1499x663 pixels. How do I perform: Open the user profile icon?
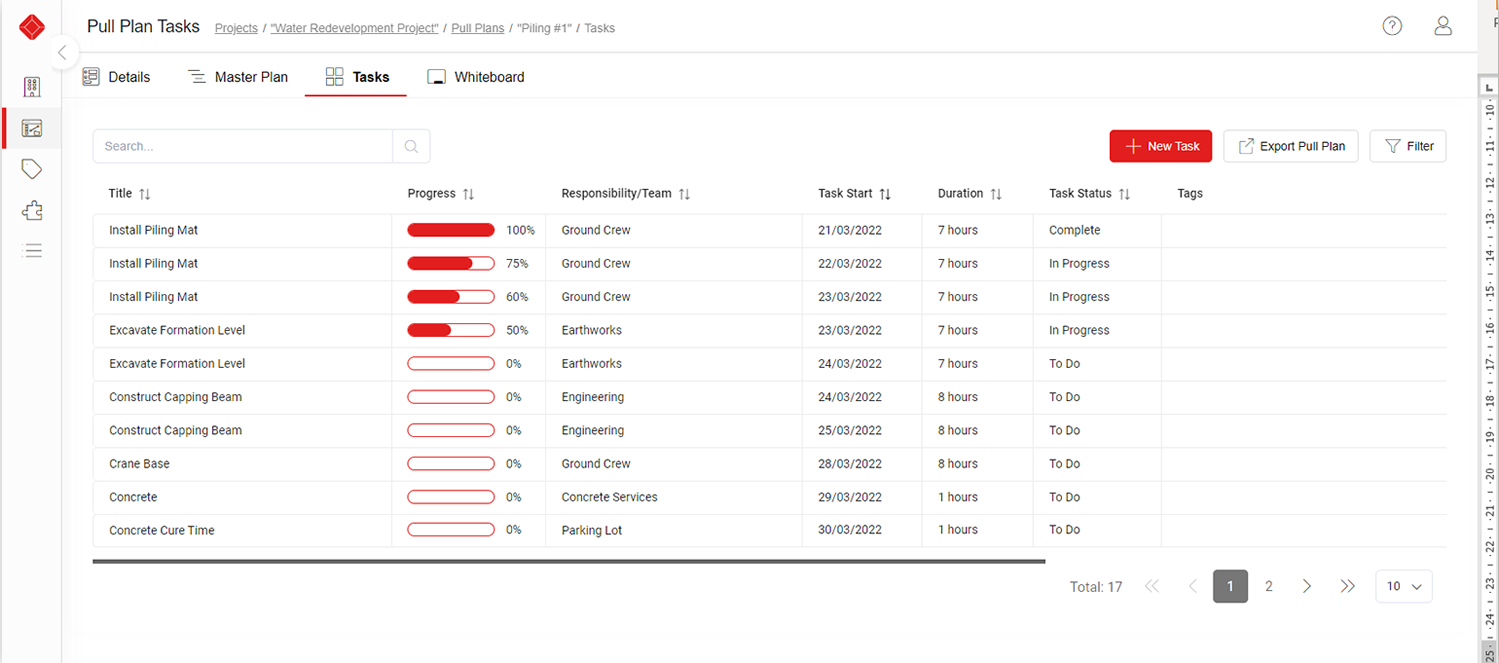[1443, 26]
